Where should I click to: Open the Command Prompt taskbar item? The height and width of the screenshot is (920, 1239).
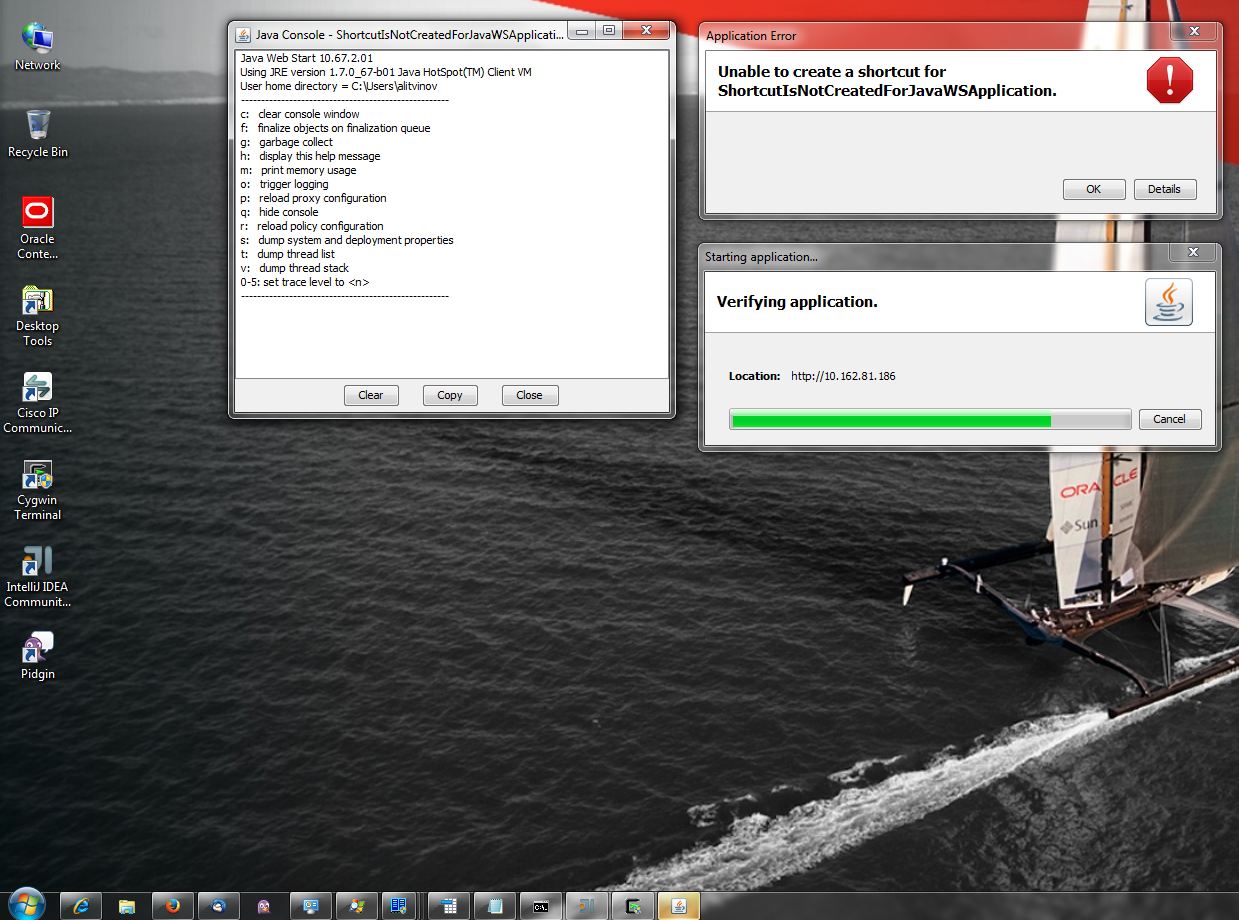coord(541,906)
